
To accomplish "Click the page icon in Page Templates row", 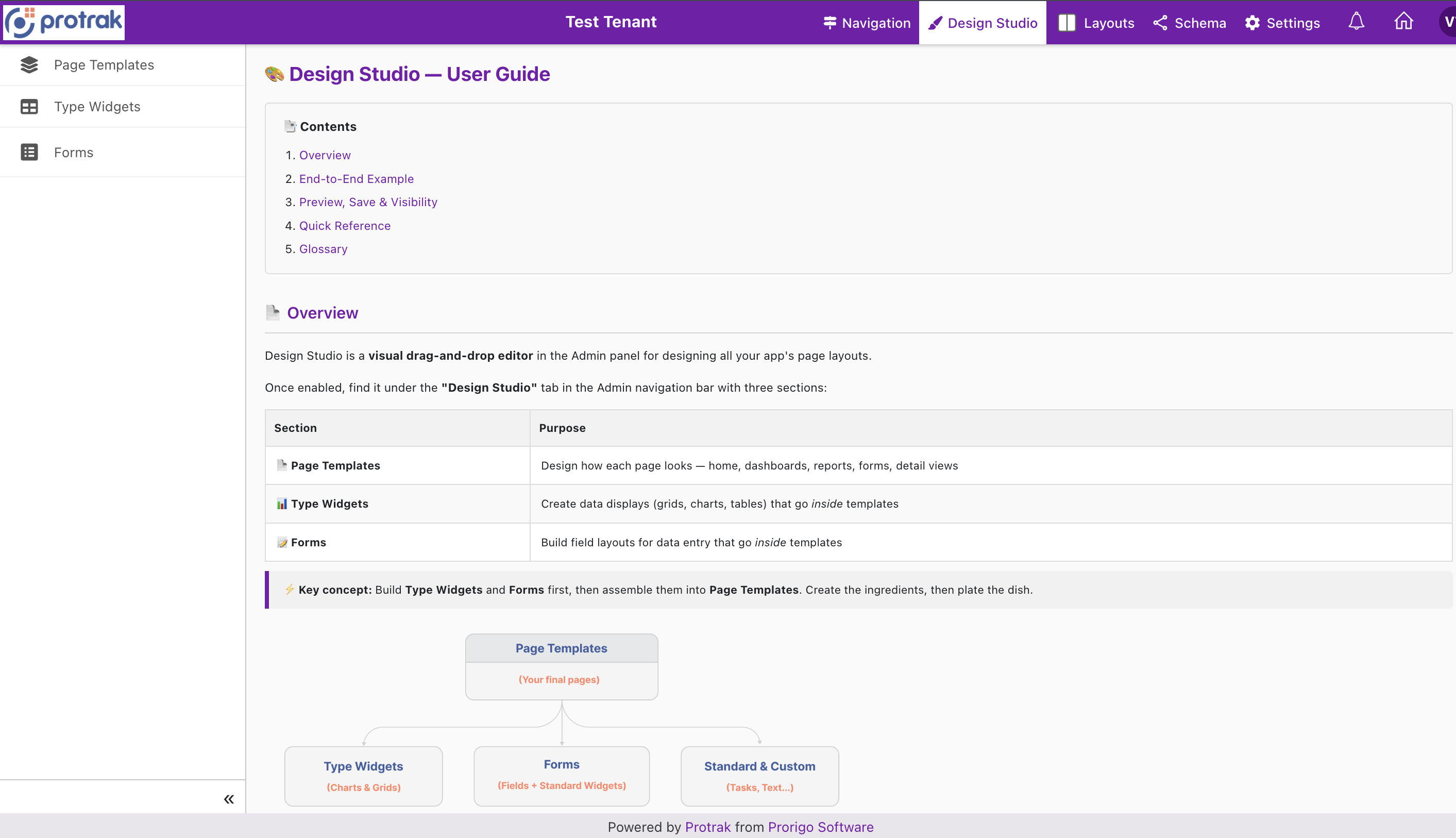I will pos(282,465).
